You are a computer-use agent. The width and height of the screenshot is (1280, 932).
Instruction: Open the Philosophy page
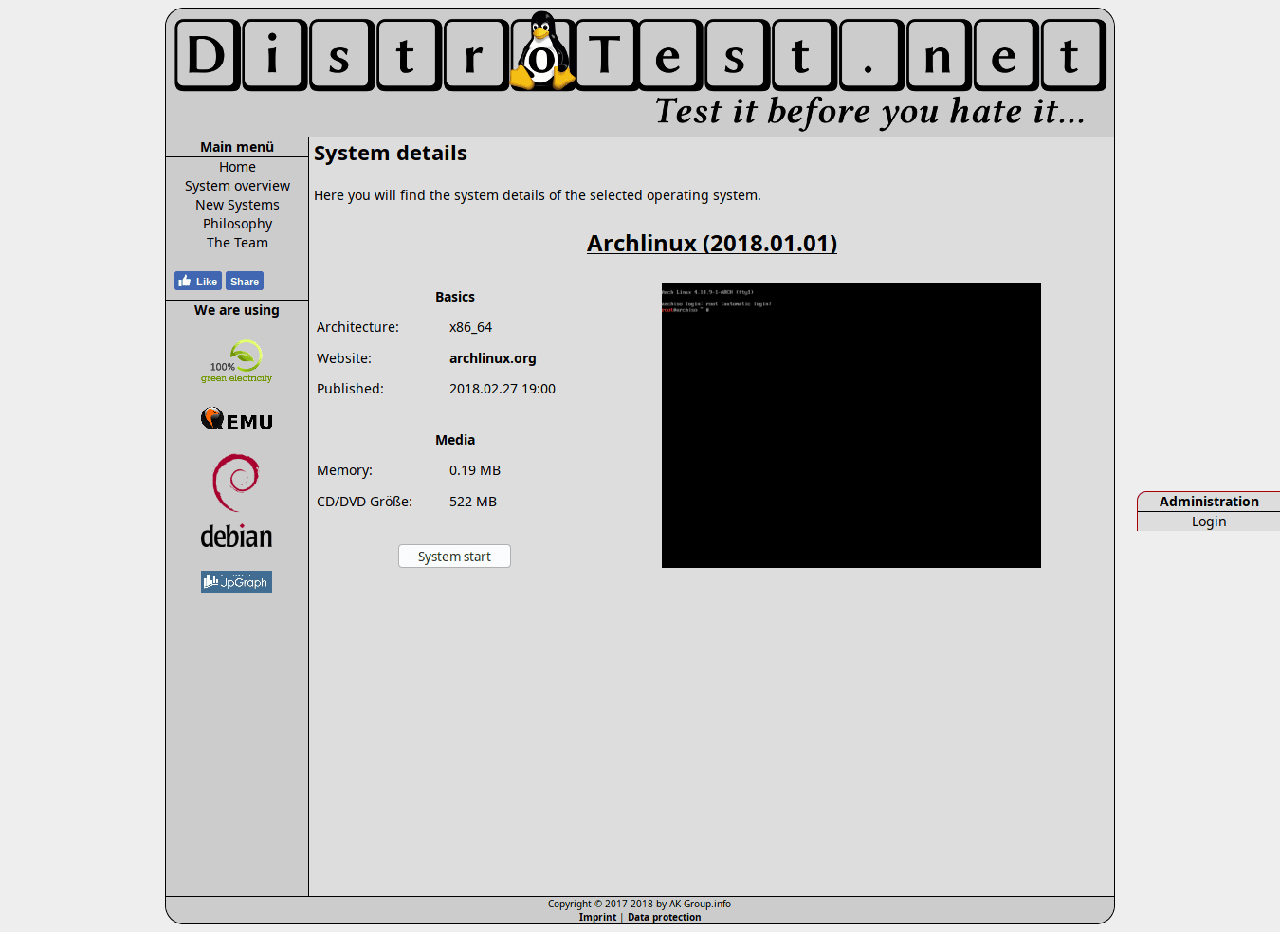point(237,224)
